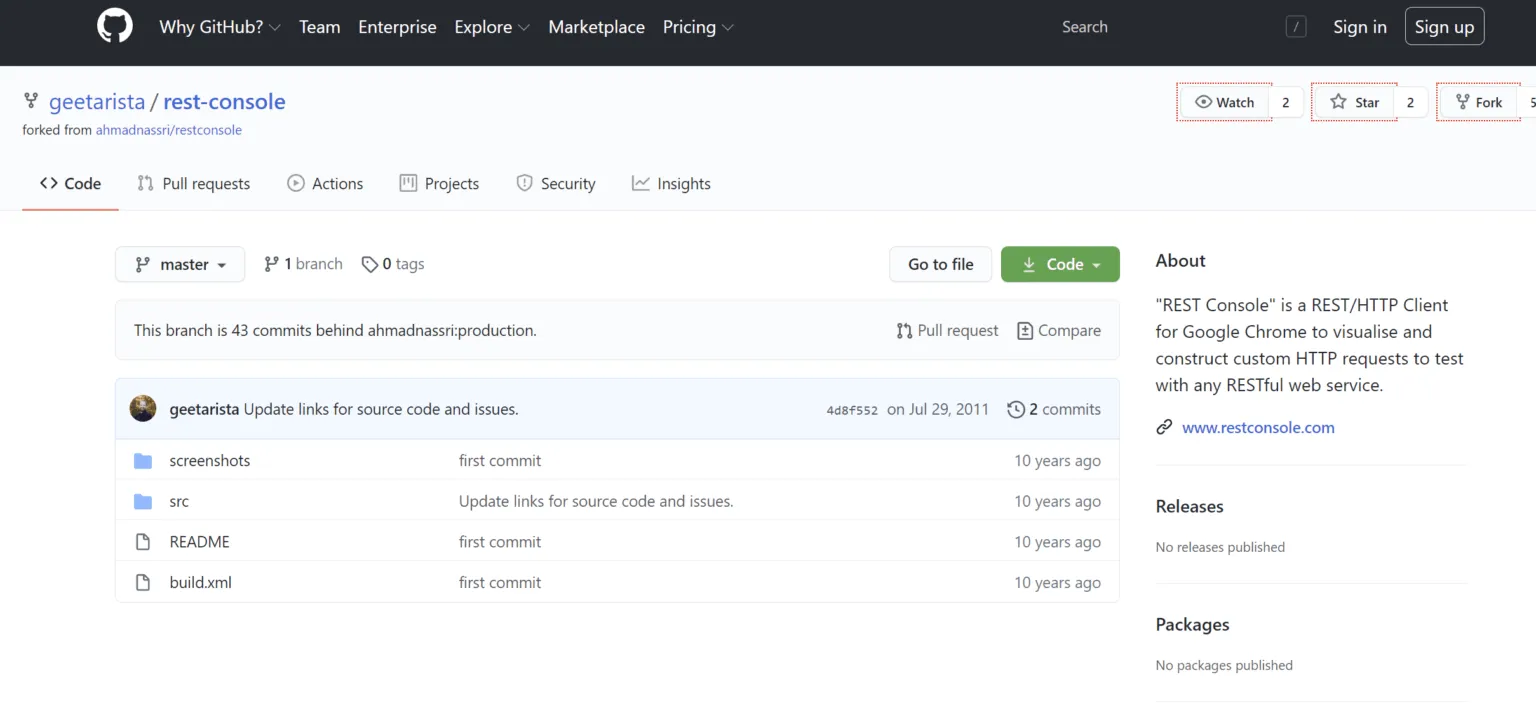Switch to the Projects tab
Screen dimensions: 1536x703
[x=439, y=184]
